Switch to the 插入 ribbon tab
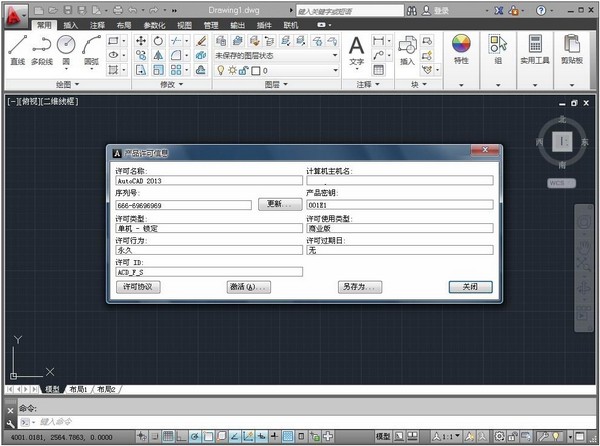 (70, 24)
